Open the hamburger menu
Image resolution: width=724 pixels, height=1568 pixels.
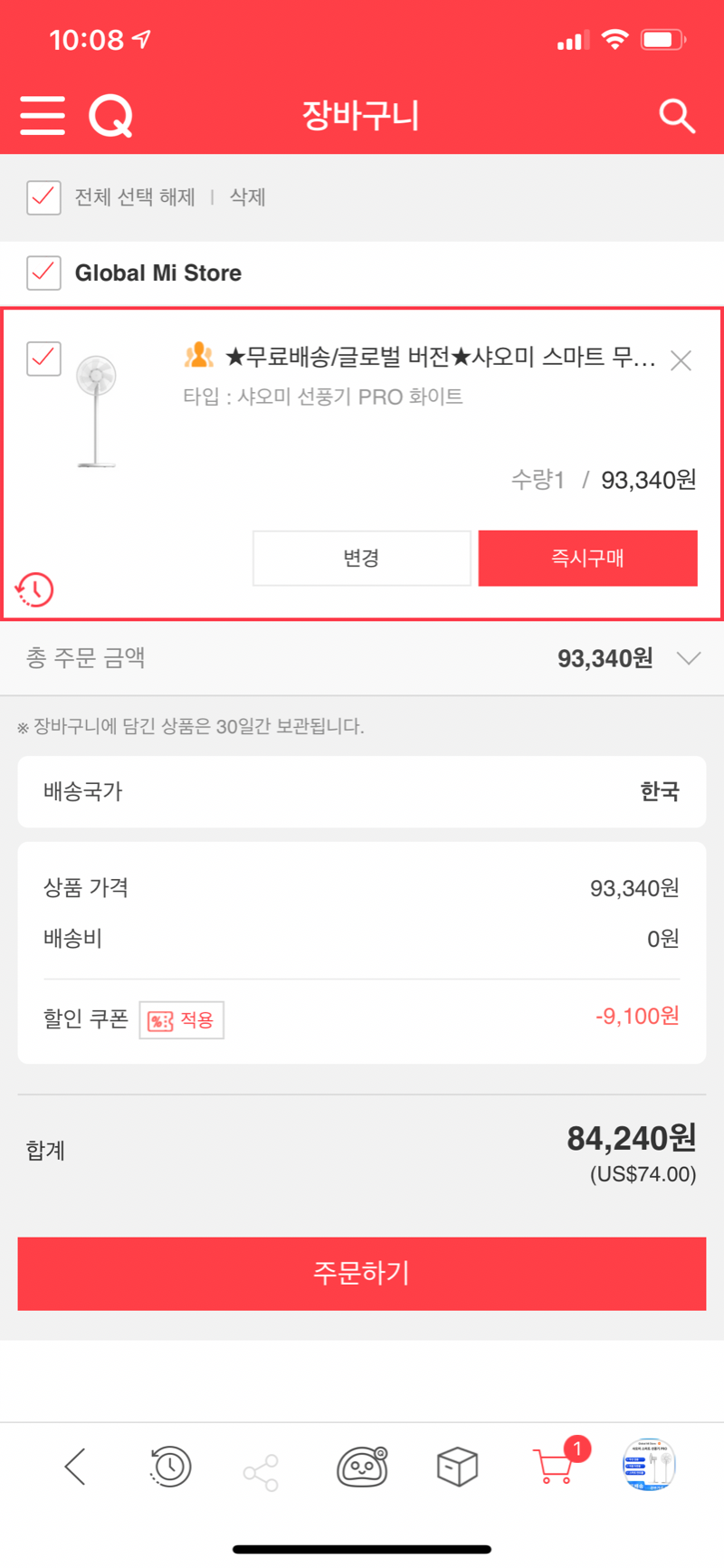point(43,115)
